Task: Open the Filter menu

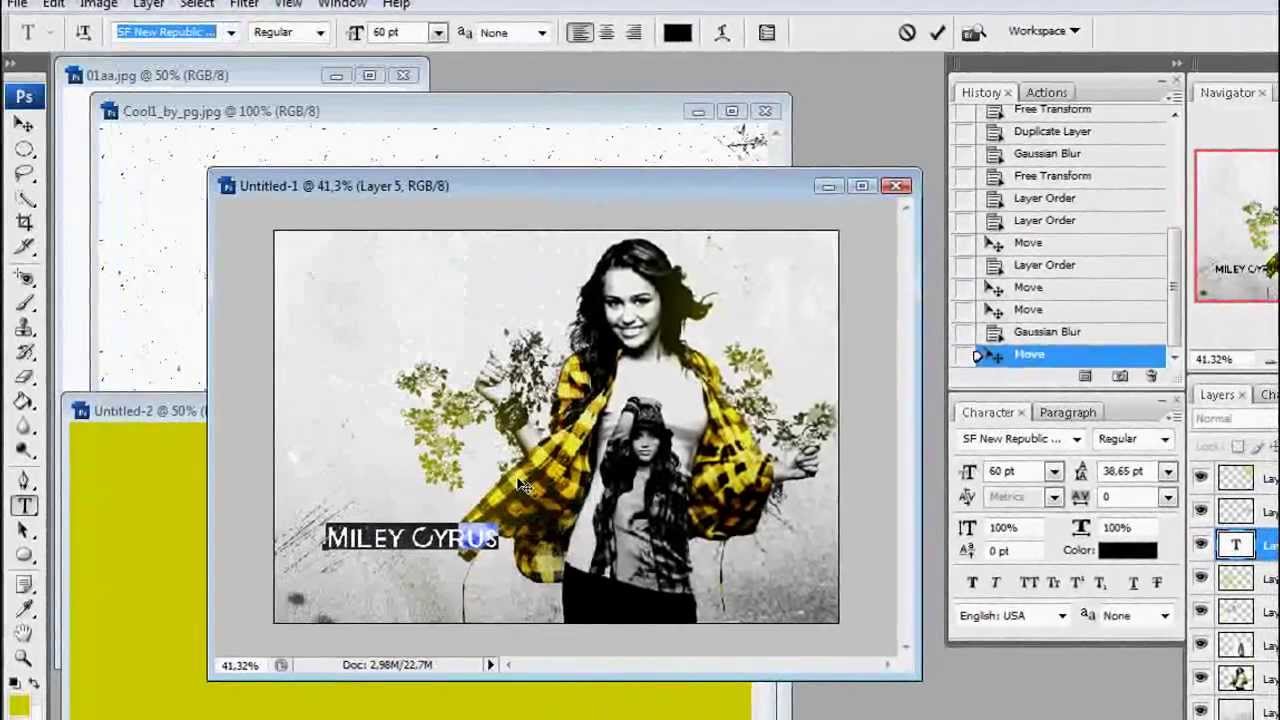Action: pyautogui.click(x=244, y=4)
